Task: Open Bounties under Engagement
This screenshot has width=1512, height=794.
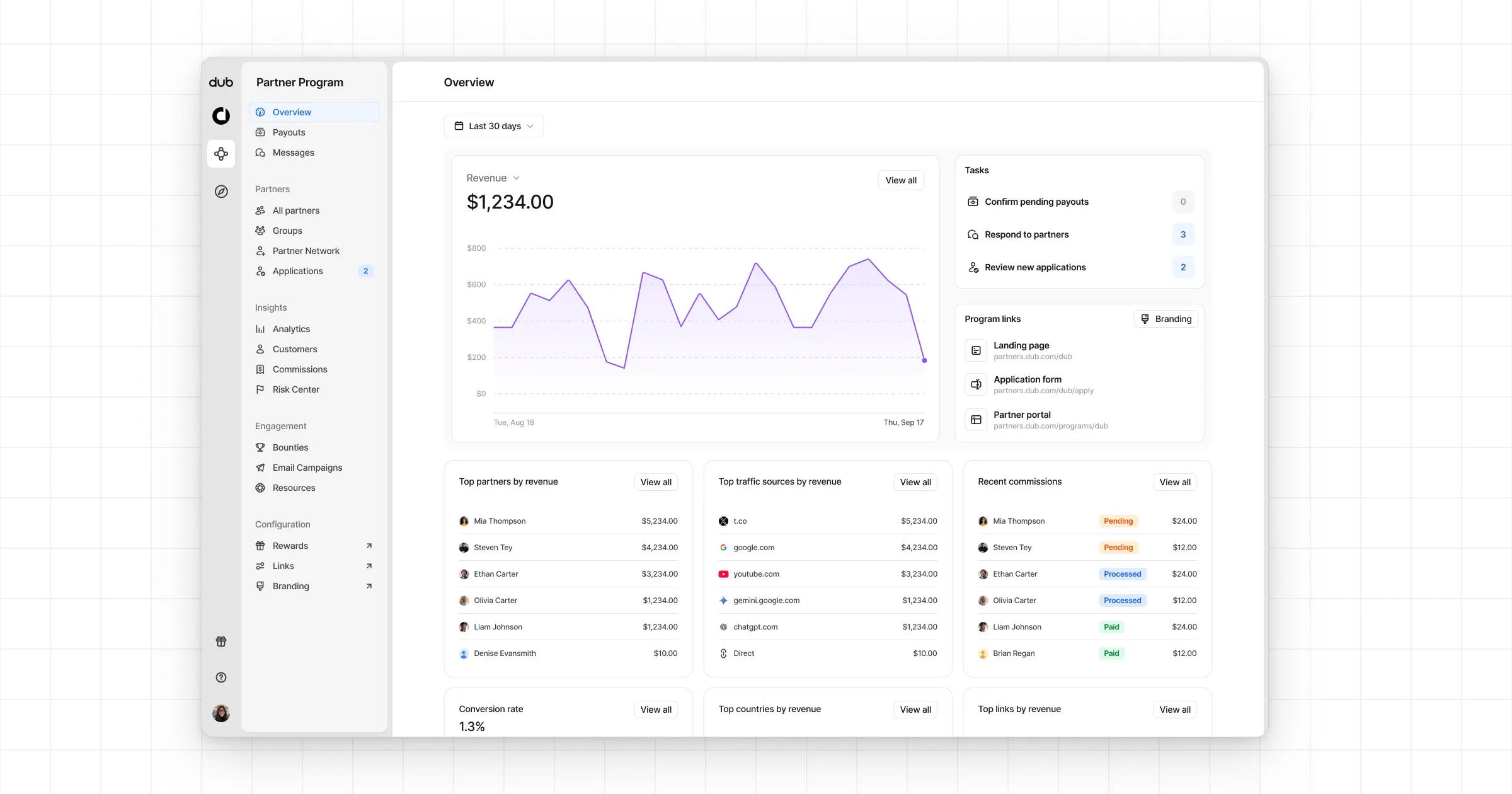Action: 314,447
